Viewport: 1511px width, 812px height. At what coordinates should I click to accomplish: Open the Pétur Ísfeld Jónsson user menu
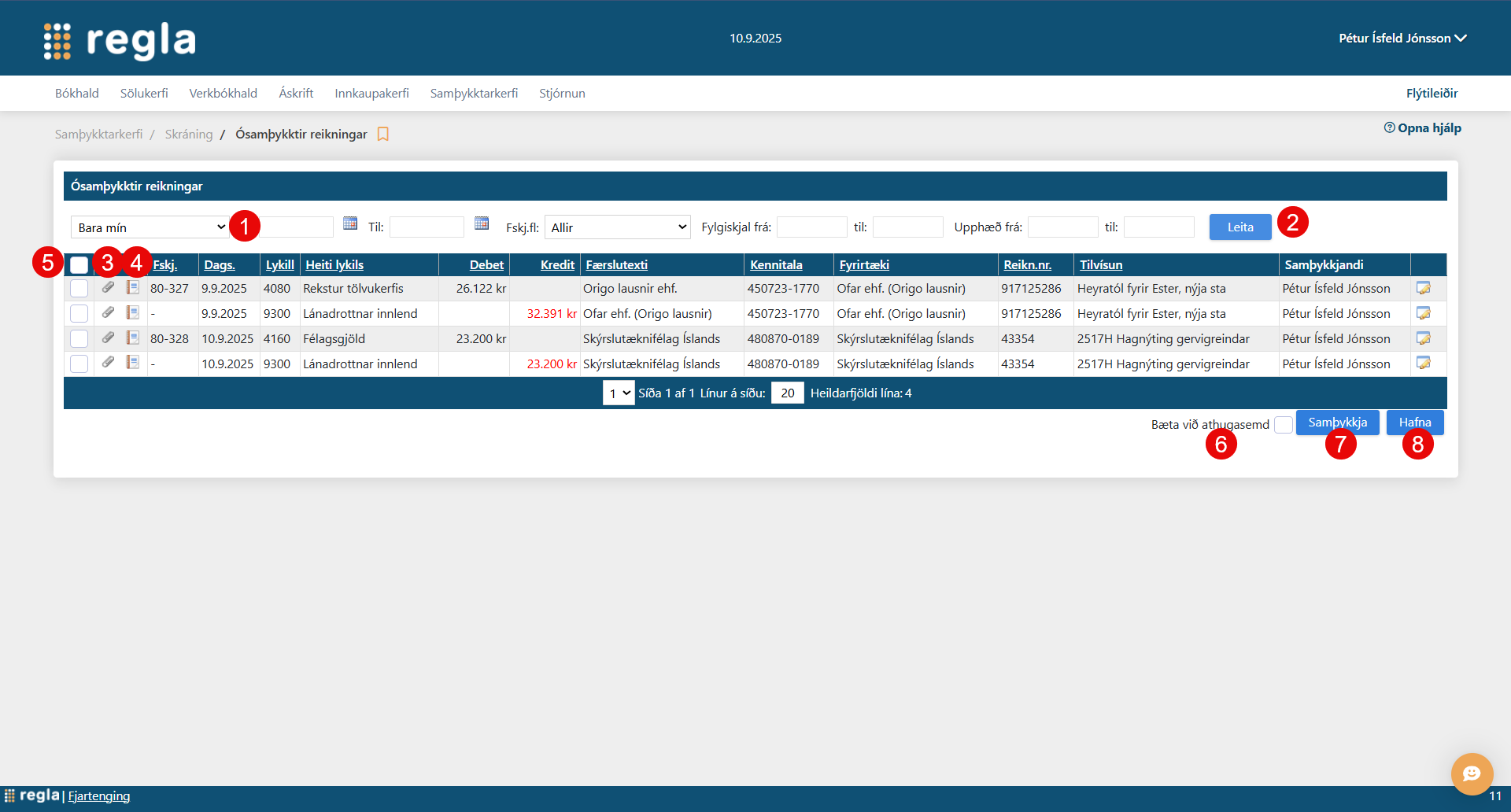[x=1402, y=38]
